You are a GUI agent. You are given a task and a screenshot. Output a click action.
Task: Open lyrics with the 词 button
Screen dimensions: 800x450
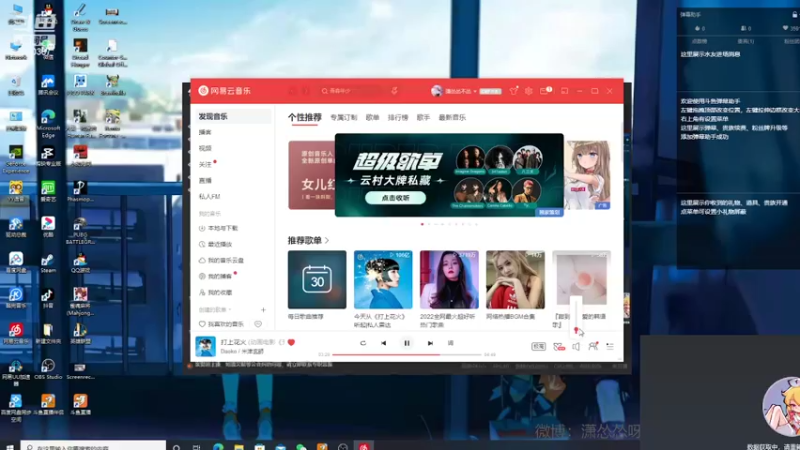click(451, 343)
